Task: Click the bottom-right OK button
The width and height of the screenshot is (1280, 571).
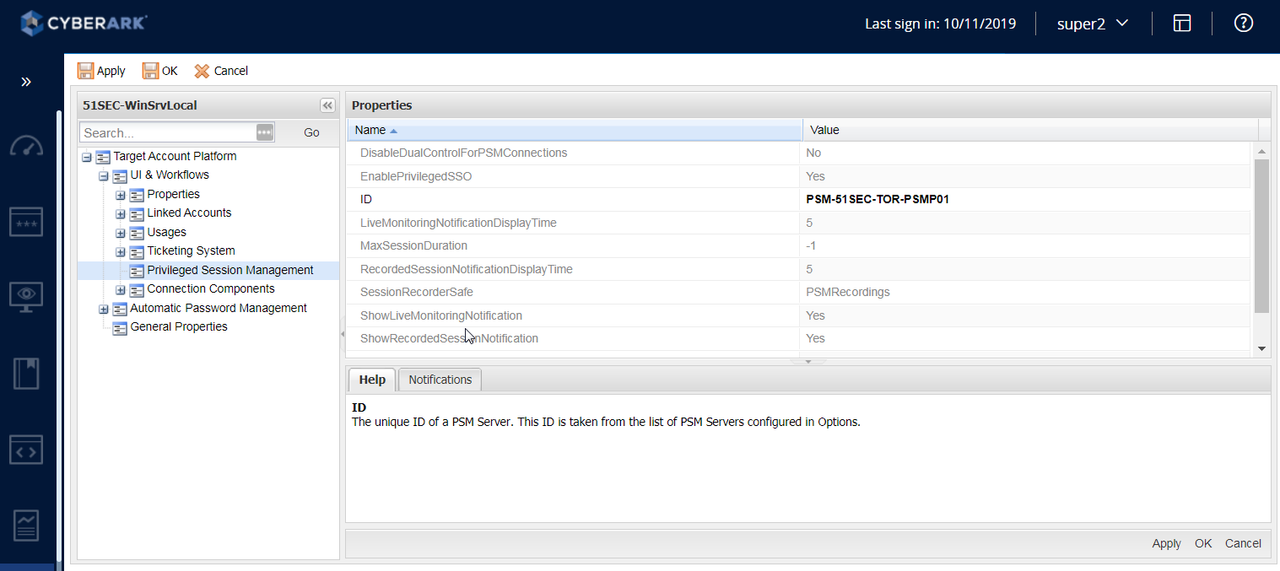Action: [1203, 543]
